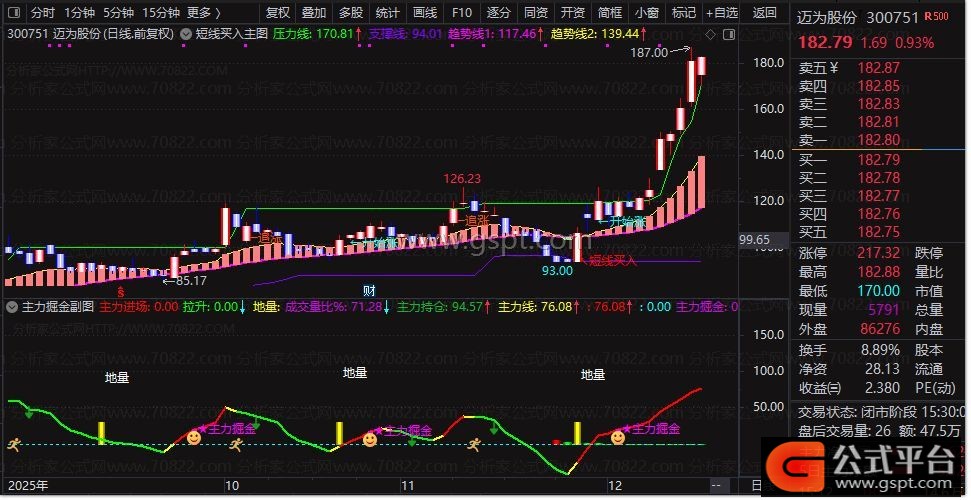Image resolution: width=971 pixels, height=500 pixels.
Task: Click the 187.00 high price label
Action: pyautogui.click(x=649, y=52)
